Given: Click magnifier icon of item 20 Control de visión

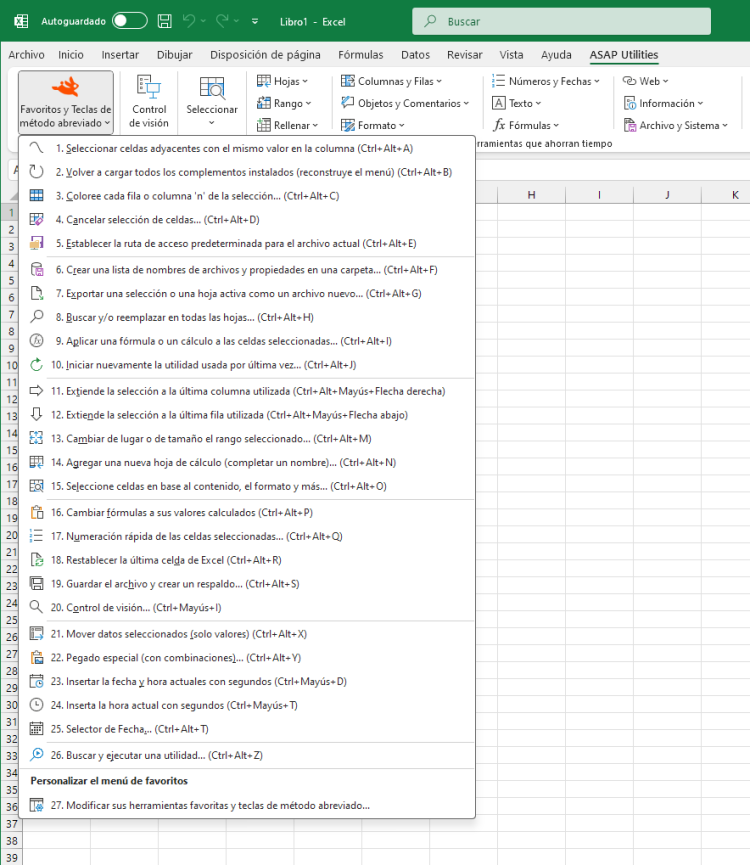Looking at the screenshot, I should click(36, 607).
